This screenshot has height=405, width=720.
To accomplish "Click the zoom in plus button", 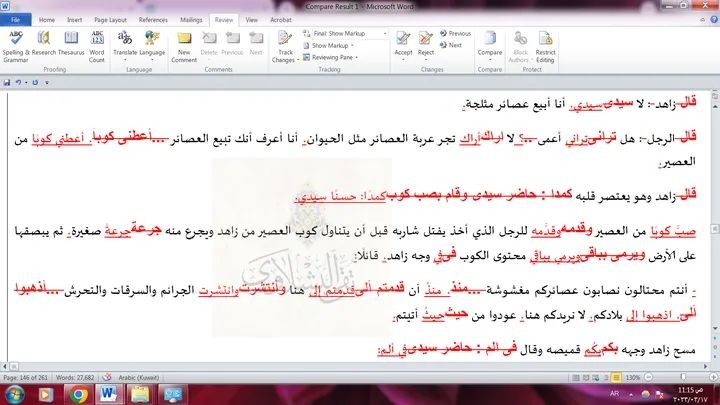I will [x=714, y=377].
